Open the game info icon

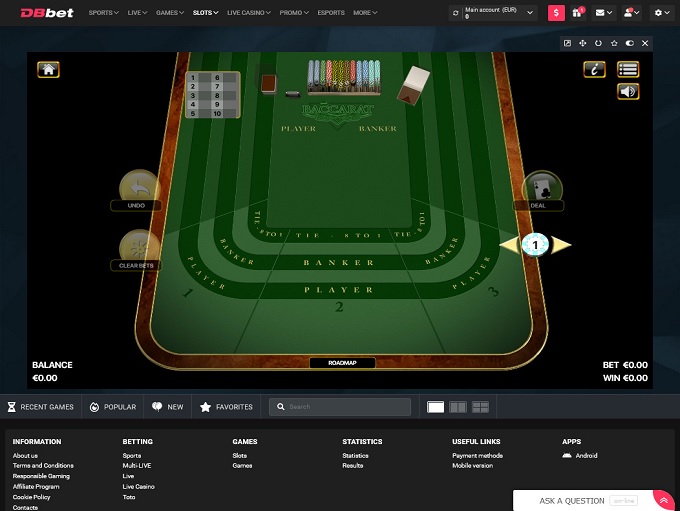point(595,69)
